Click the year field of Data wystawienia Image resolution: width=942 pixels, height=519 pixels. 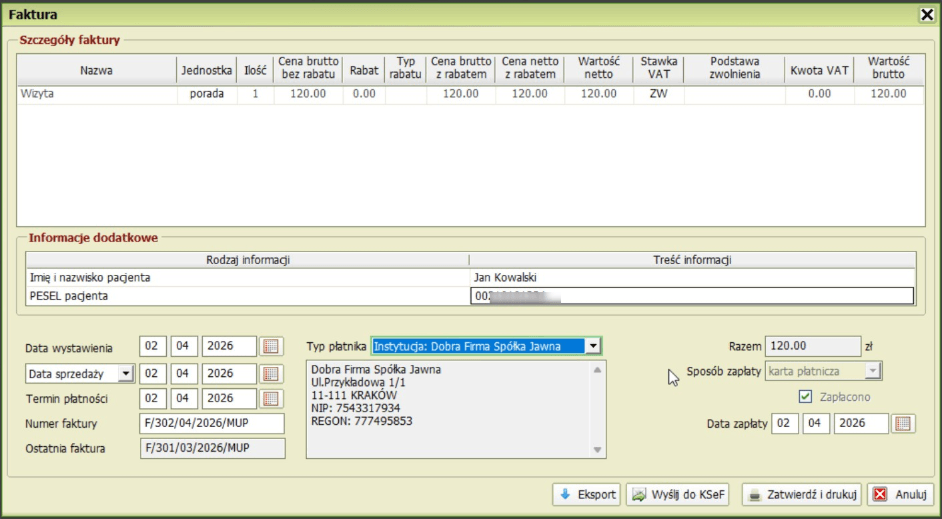pyautogui.click(x=229, y=347)
